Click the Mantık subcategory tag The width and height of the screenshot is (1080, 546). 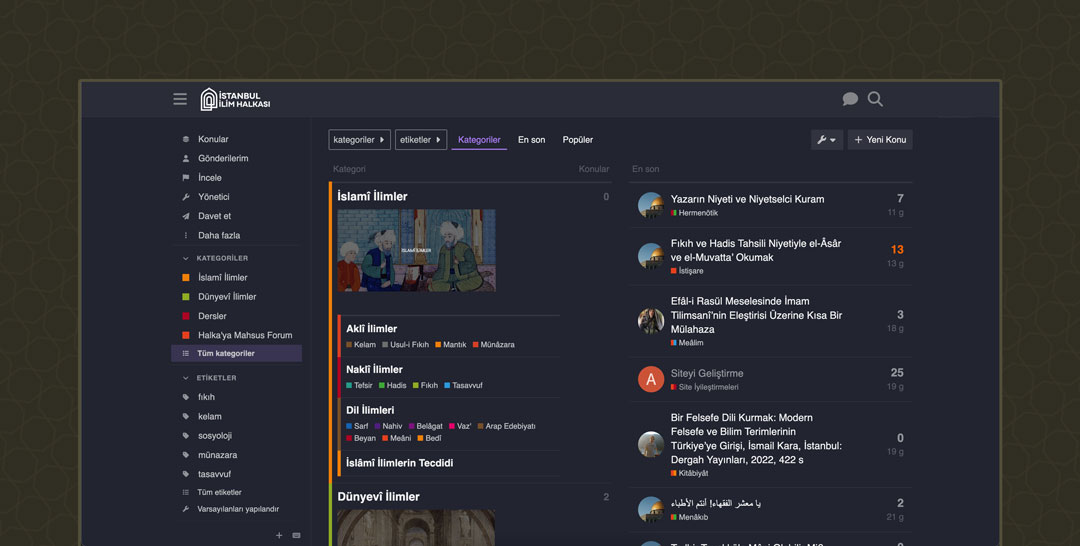[x=450, y=345]
